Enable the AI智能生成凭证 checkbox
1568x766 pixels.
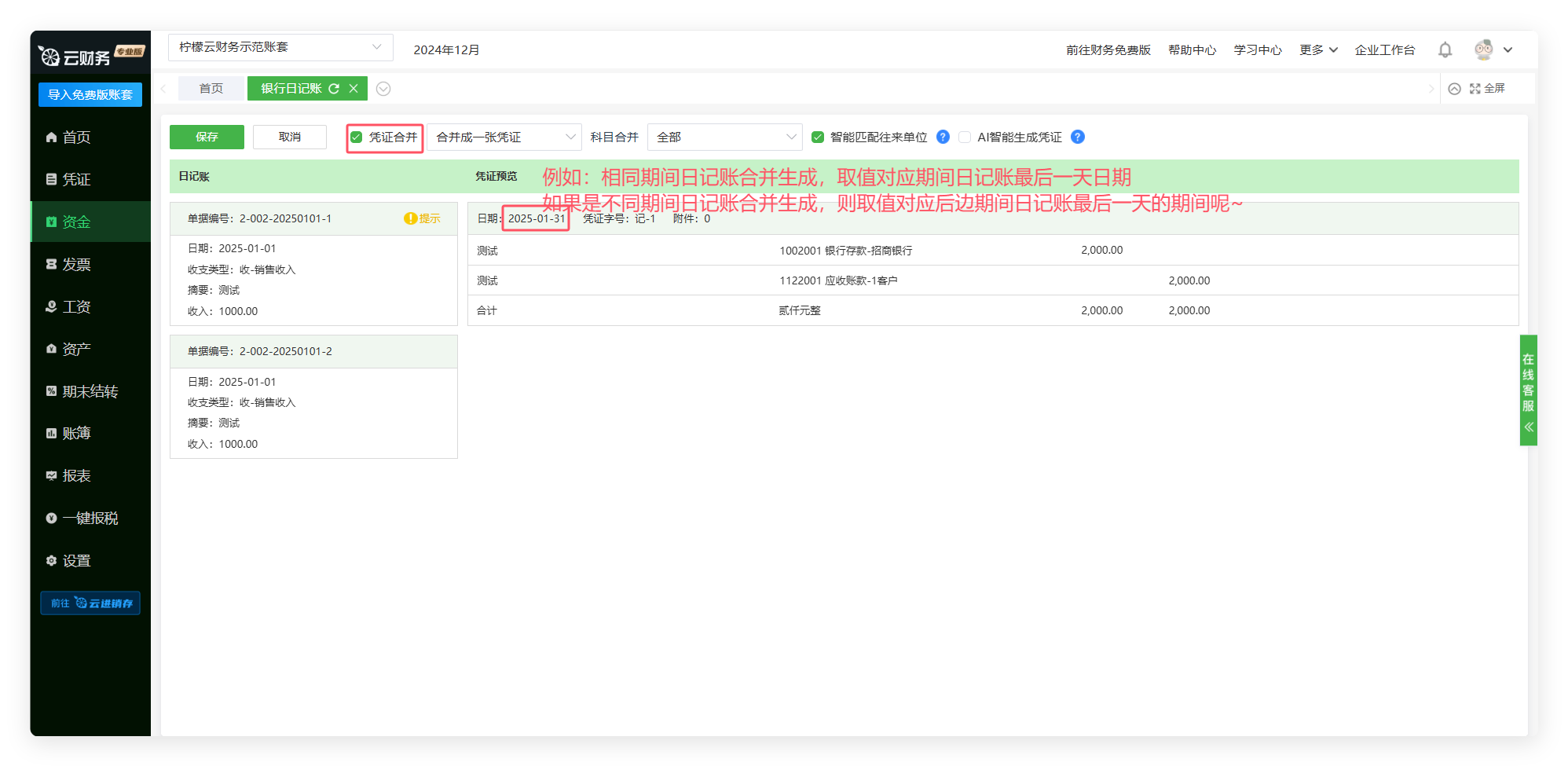pyautogui.click(x=965, y=137)
